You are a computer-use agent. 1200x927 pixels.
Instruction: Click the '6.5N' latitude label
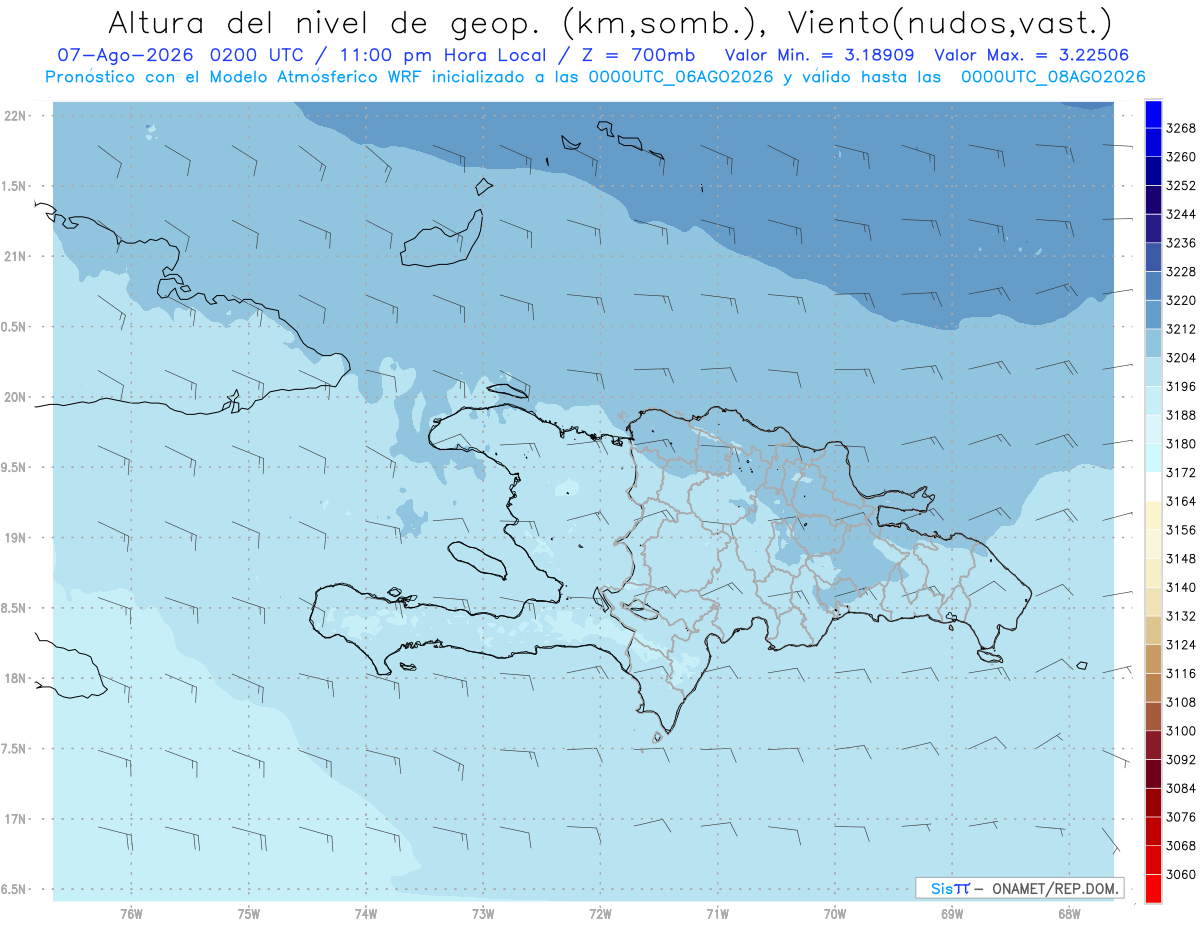(x=14, y=889)
